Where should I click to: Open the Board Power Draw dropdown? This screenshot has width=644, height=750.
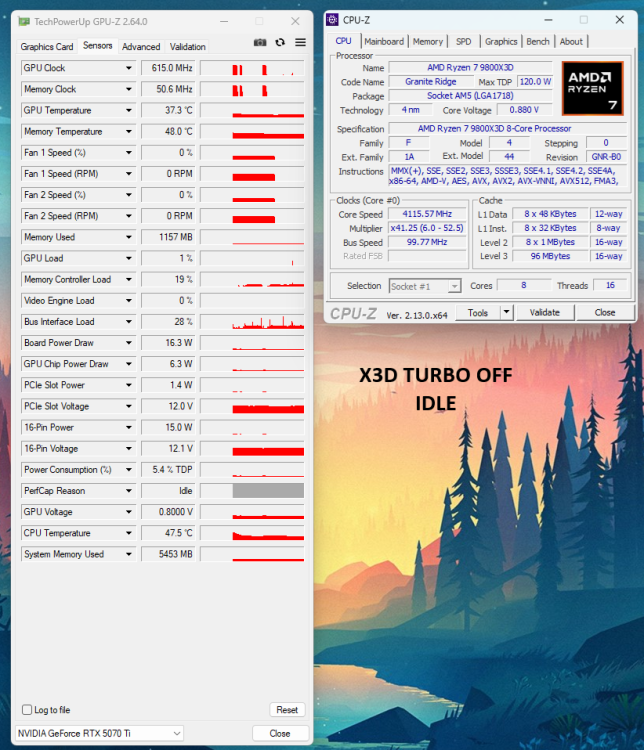click(129, 342)
